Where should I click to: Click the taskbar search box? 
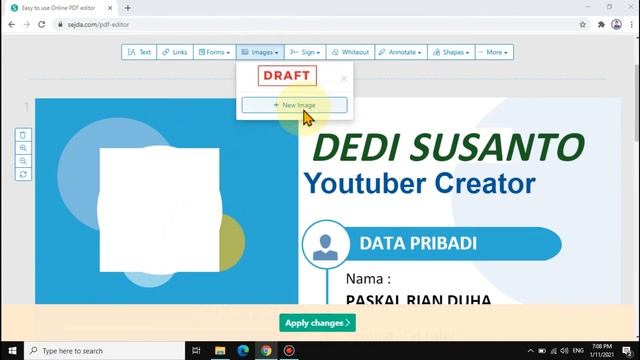[x=104, y=351]
